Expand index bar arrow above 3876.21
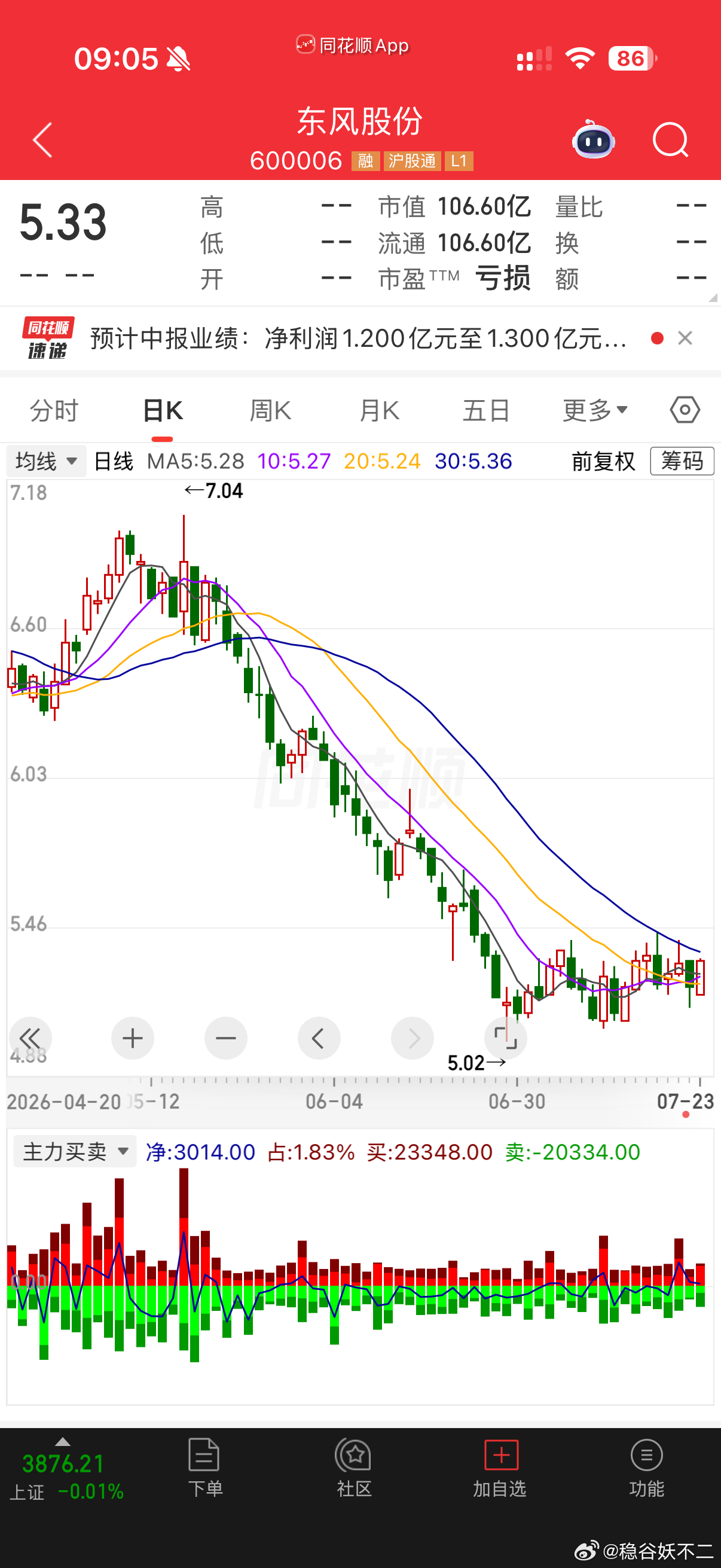Viewport: 721px width, 1568px height. pos(63,1441)
